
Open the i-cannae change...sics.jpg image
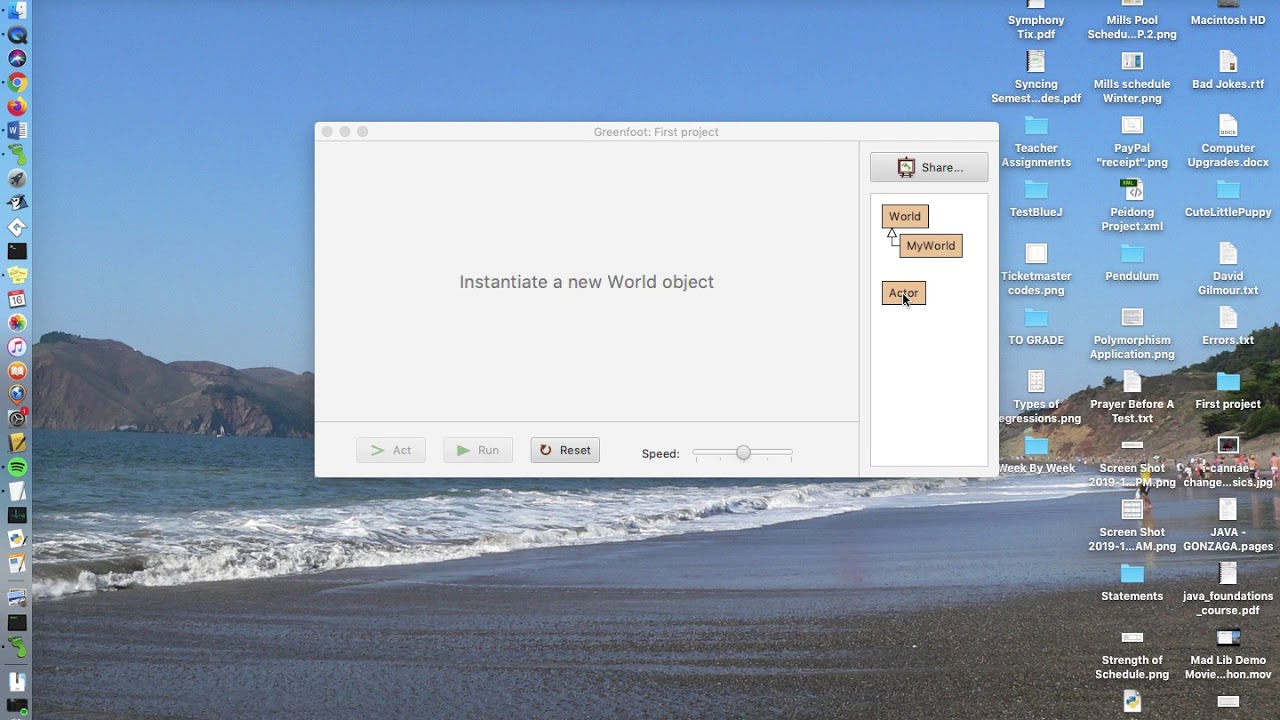(1228, 461)
